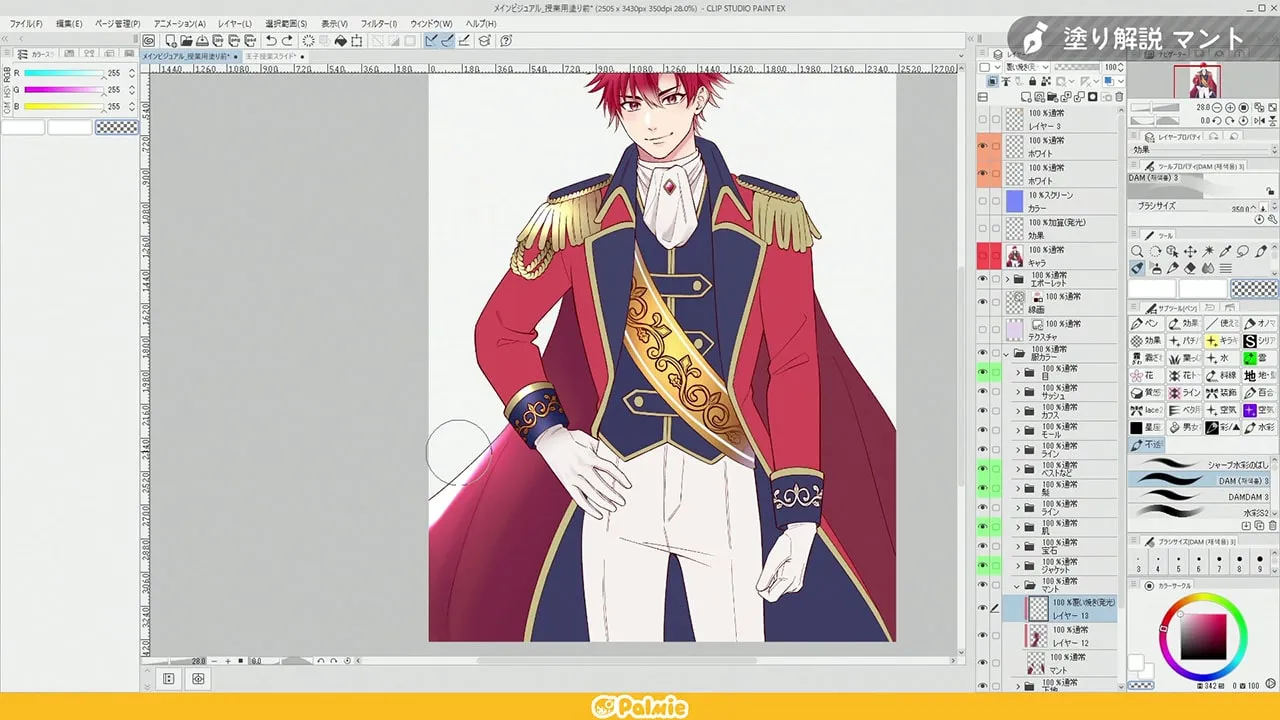Click the Move Layer tool icon
Viewport: 1280px width, 720px height.
point(1190,251)
